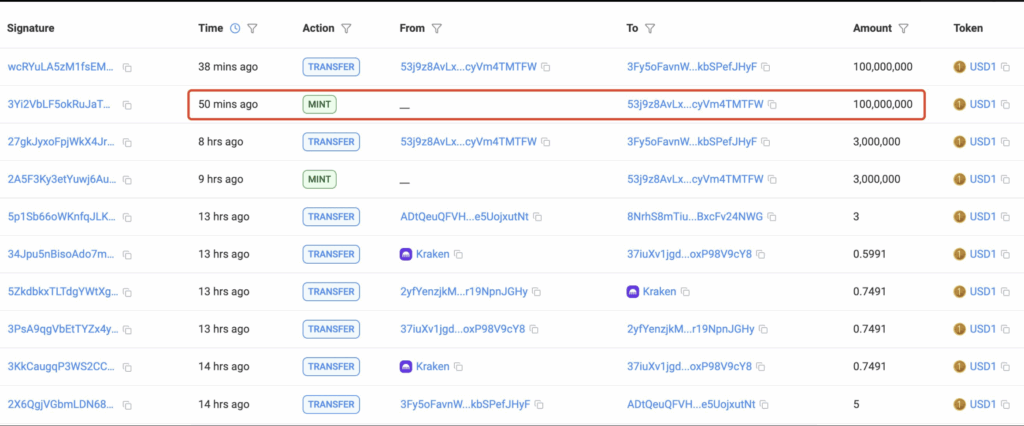Select the TRANSFER badge in the 8 hrs ago row
This screenshot has height=426, width=1024.
point(331,141)
